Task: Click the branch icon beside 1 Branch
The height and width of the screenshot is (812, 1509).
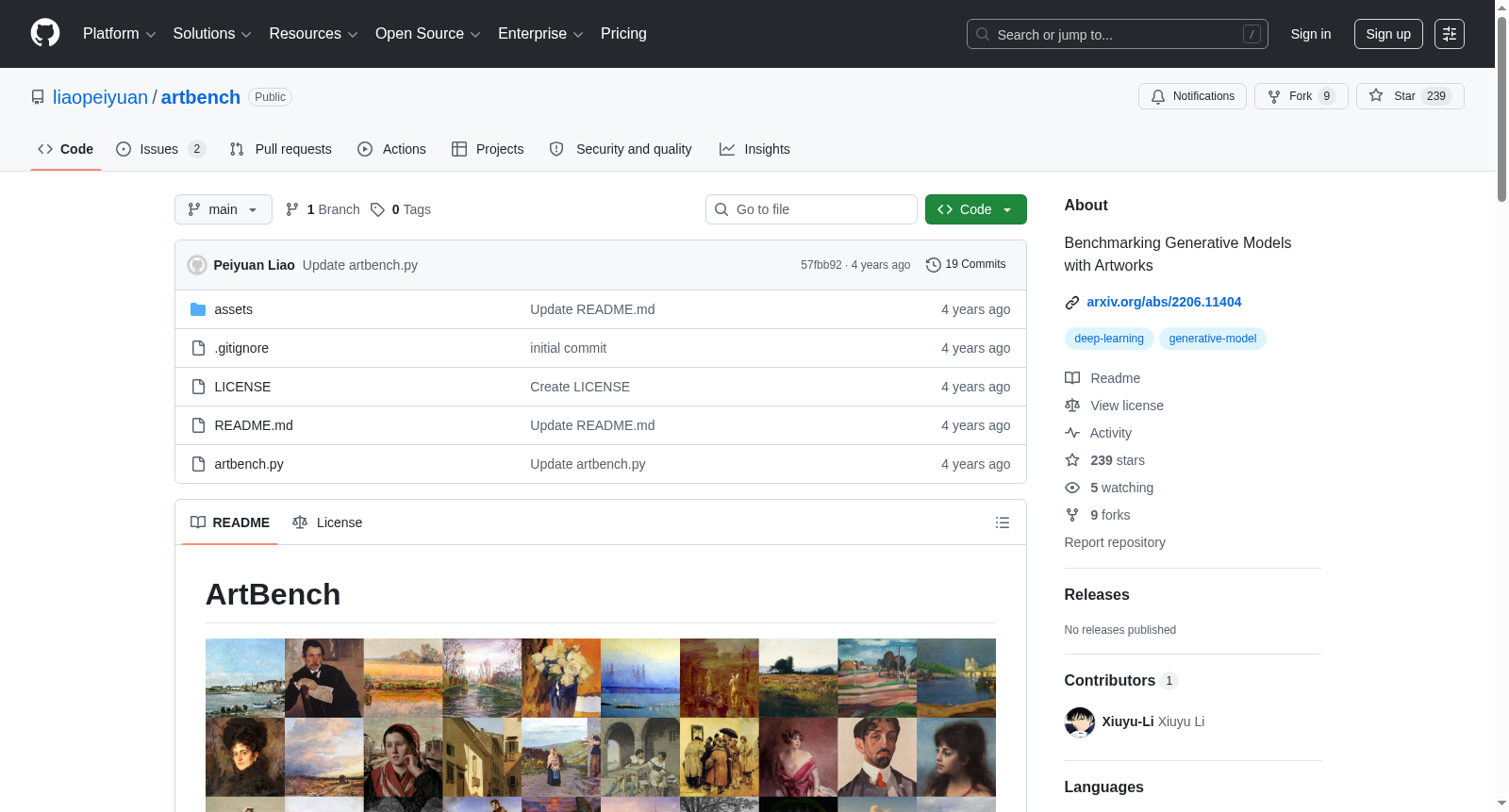Action: coord(292,209)
